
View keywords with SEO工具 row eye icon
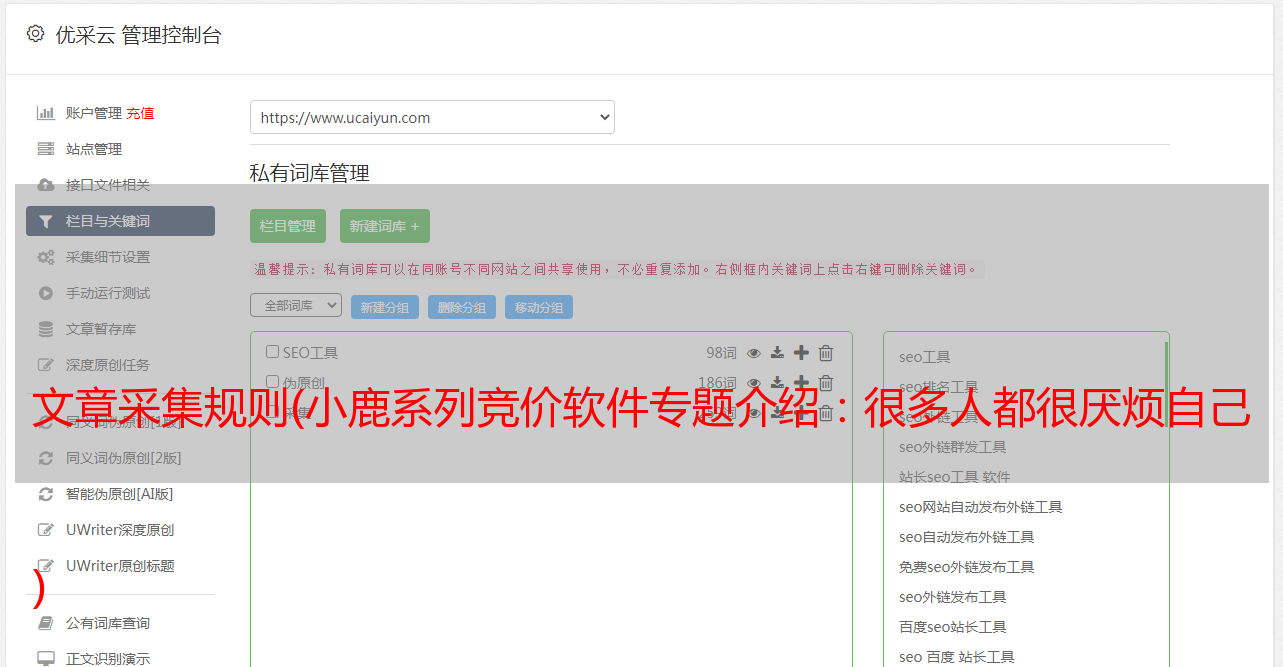coord(754,352)
